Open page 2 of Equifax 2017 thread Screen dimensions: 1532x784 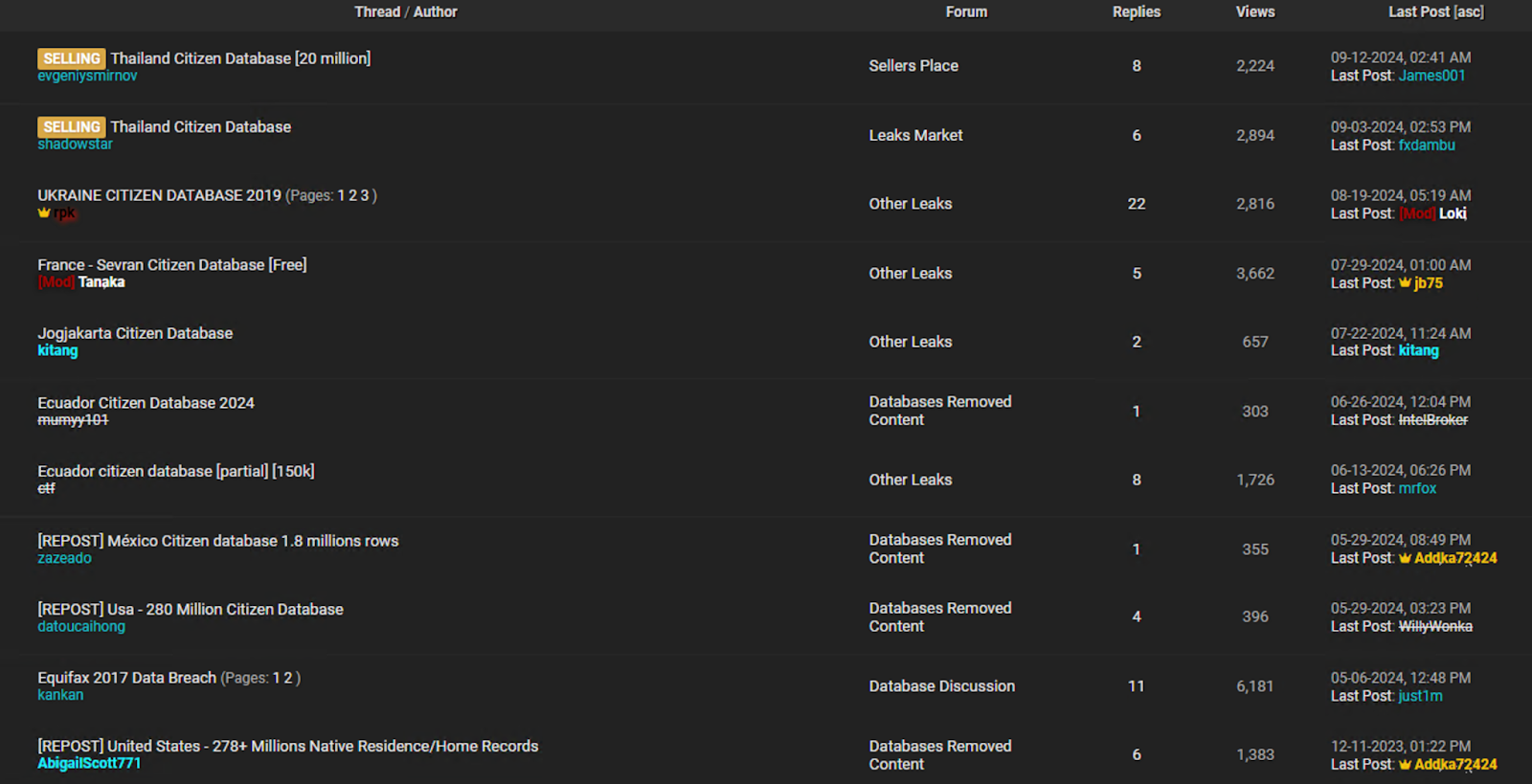288,678
